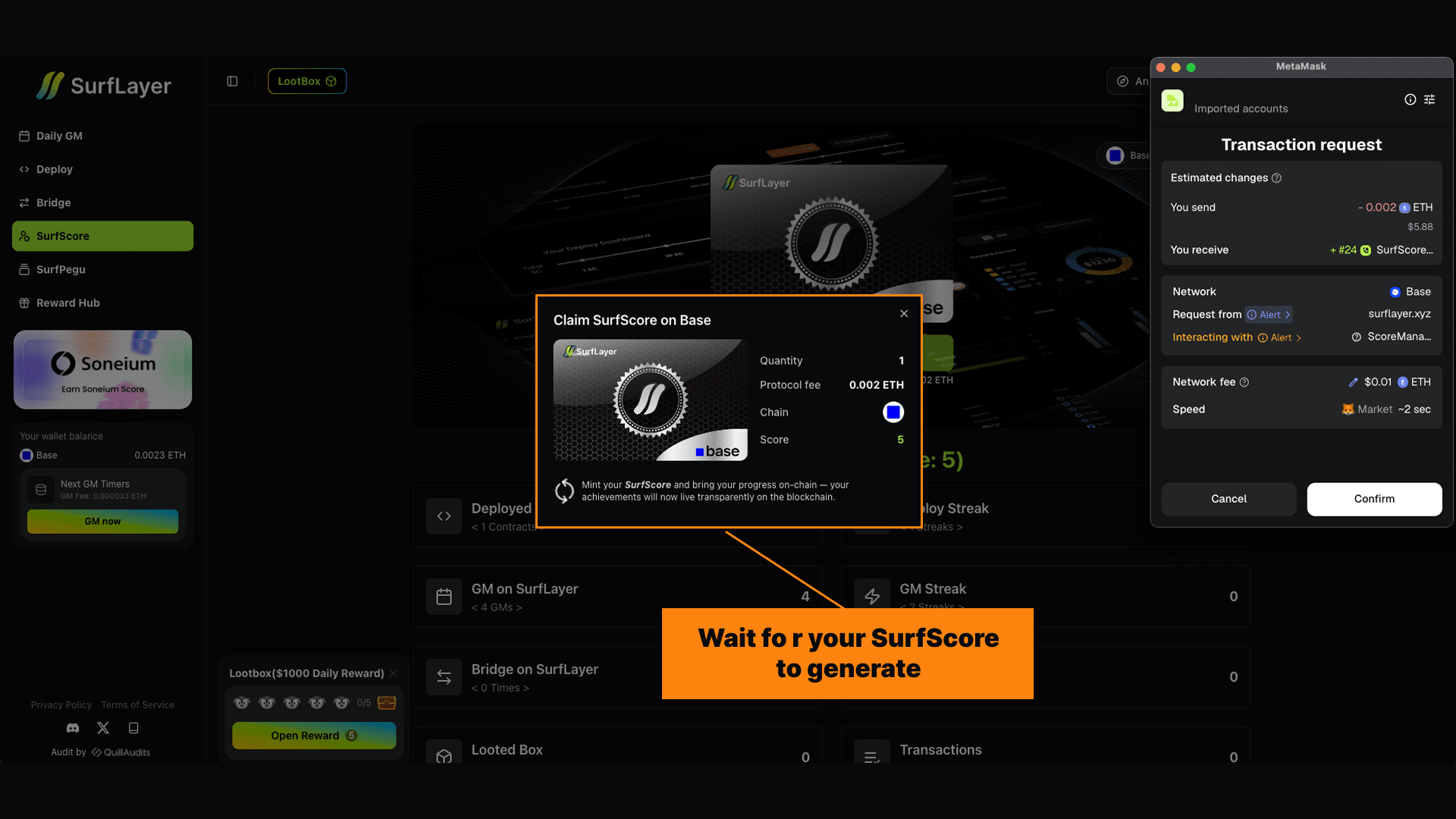Toggle the sidebar collapse icon
The height and width of the screenshot is (819, 1456).
point(232,81)
